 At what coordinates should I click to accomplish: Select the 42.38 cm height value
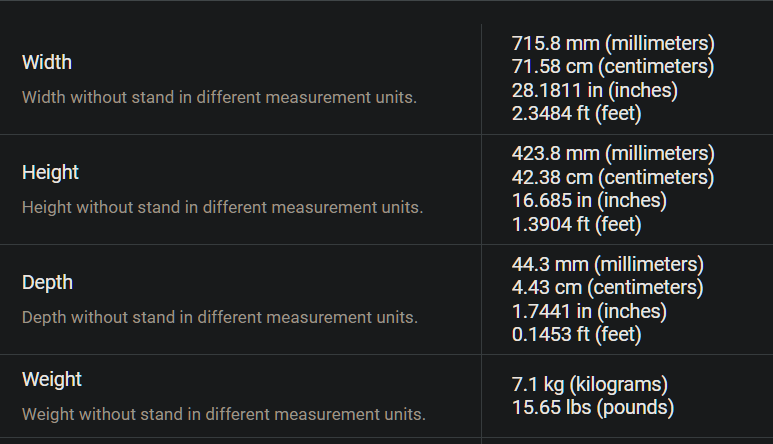pos(613,177)
